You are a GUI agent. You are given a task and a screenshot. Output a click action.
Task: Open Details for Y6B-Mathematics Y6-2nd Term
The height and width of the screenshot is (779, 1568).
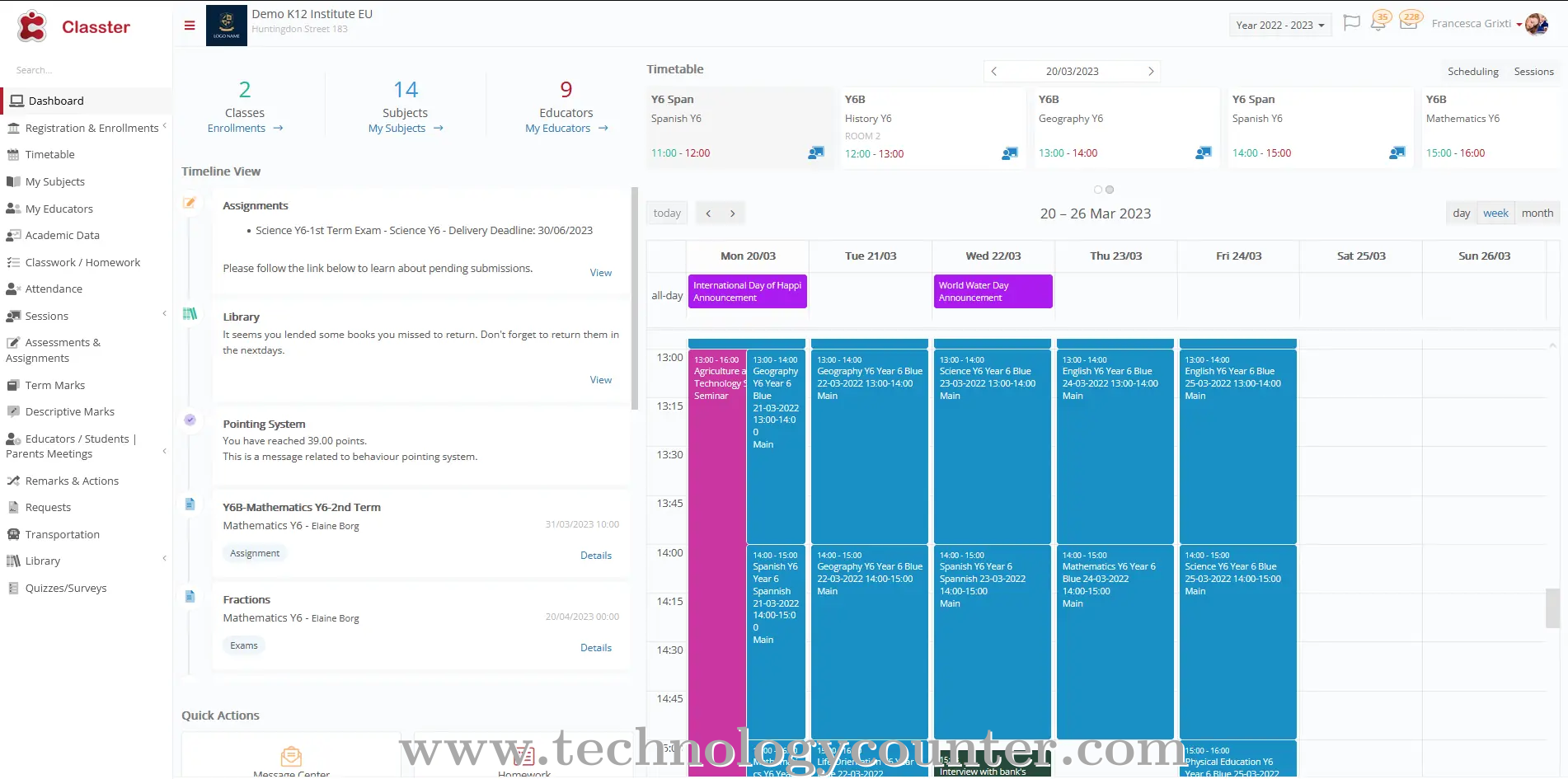[x=596, y=556]
